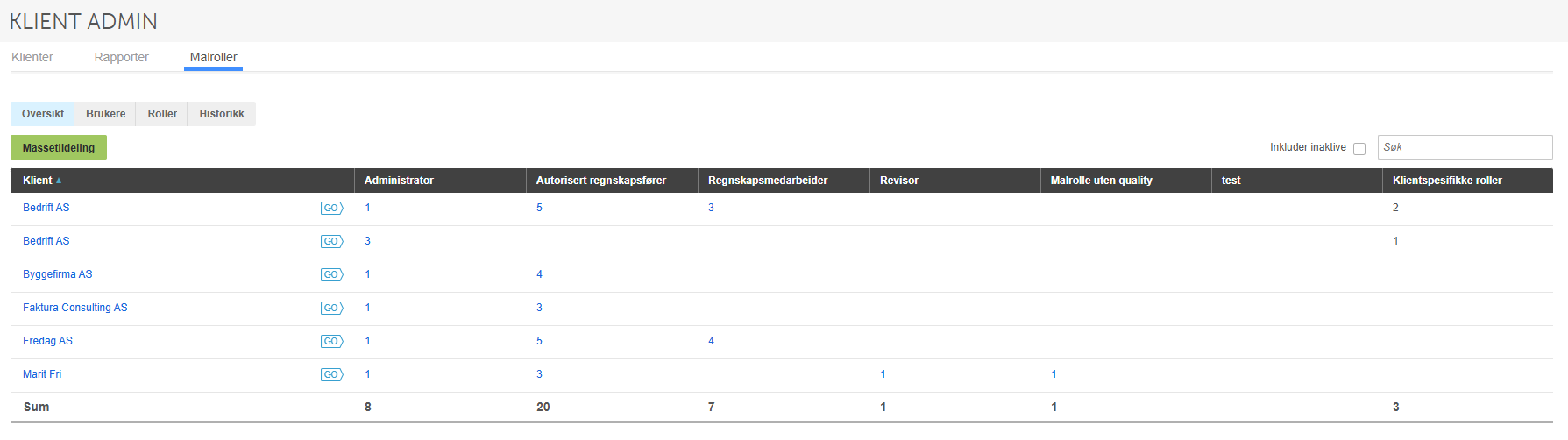Click Sum total 7 for Regnskapsmedarbeider
This screenshot has width=1568, height=440.
[711, 407]
